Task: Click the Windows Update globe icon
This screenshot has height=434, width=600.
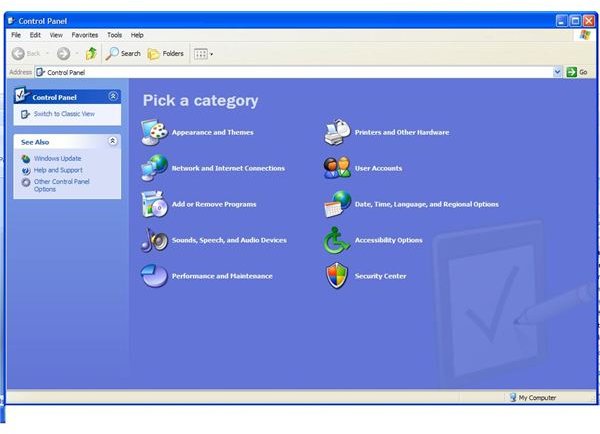Action: [26, 158]
